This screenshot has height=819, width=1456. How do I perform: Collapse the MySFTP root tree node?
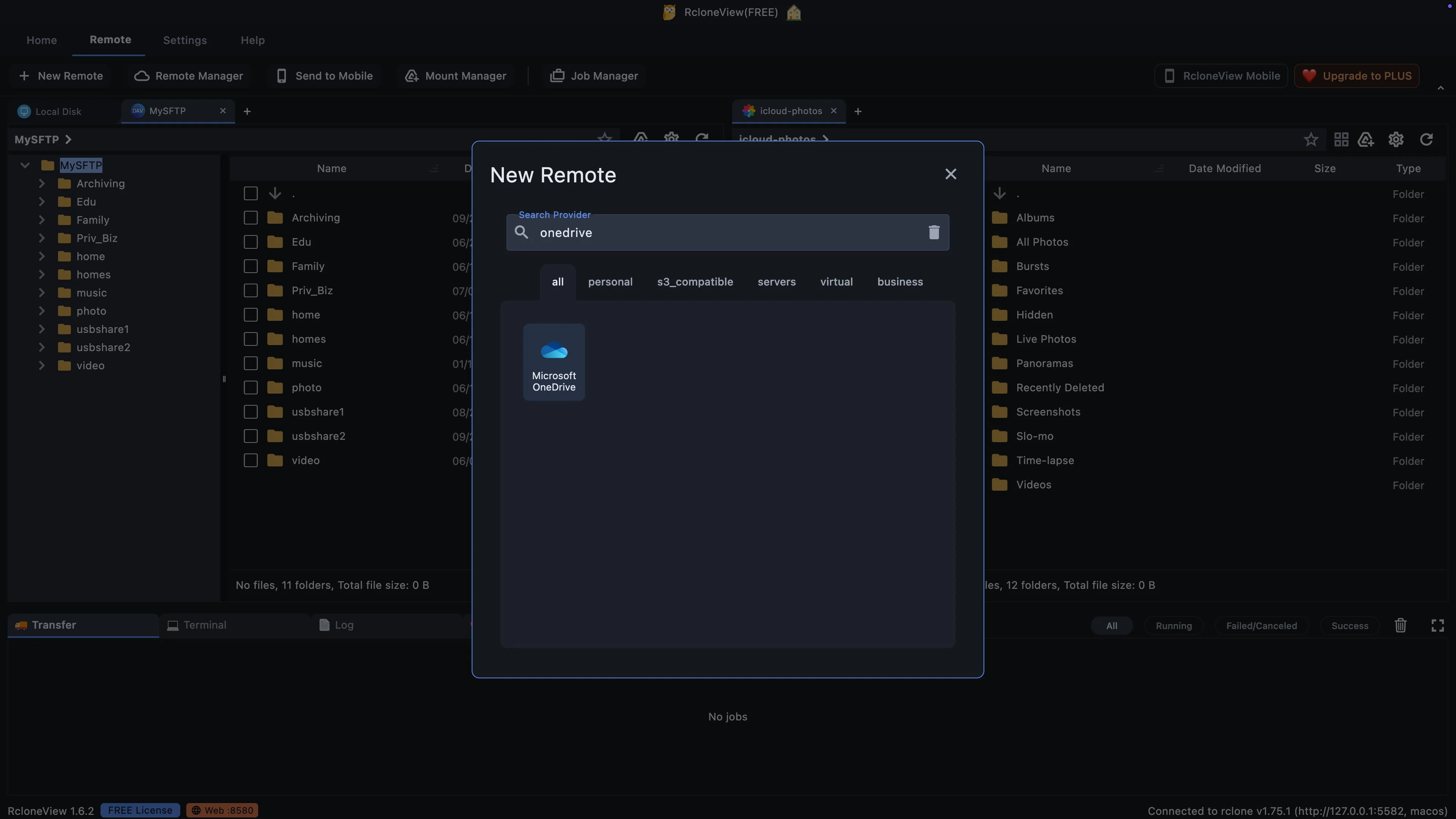[25, 165]
